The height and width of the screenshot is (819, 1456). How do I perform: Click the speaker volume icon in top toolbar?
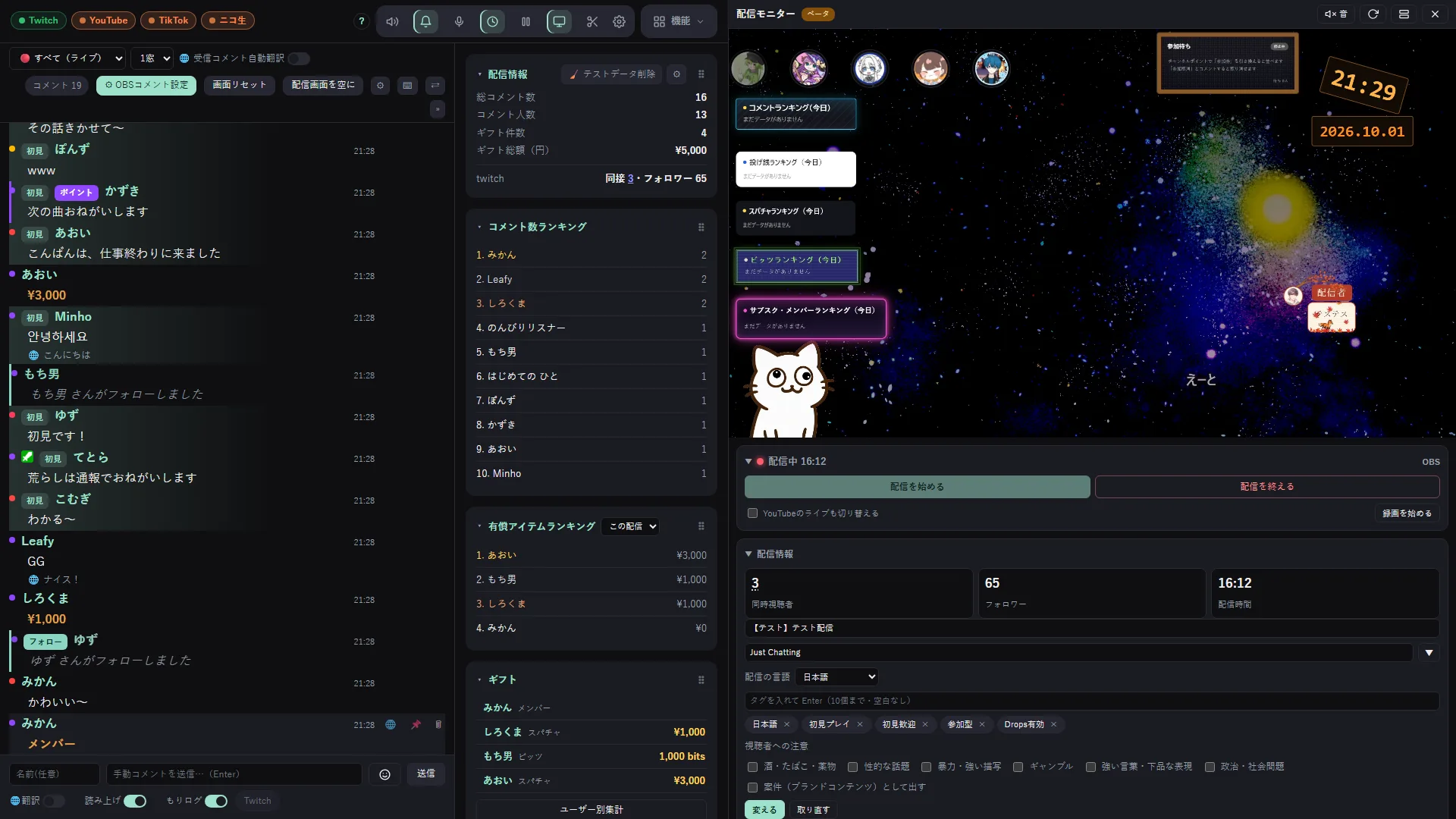[392, 21]
